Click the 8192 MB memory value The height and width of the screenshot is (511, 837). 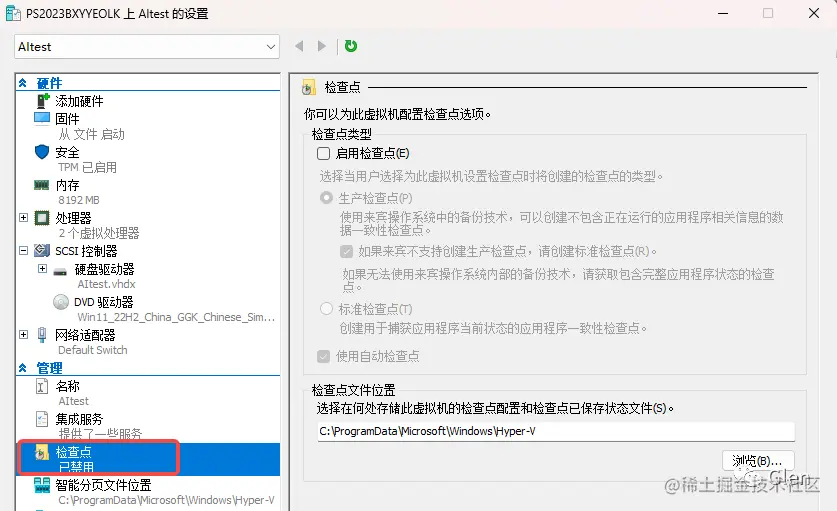(79, 200)
